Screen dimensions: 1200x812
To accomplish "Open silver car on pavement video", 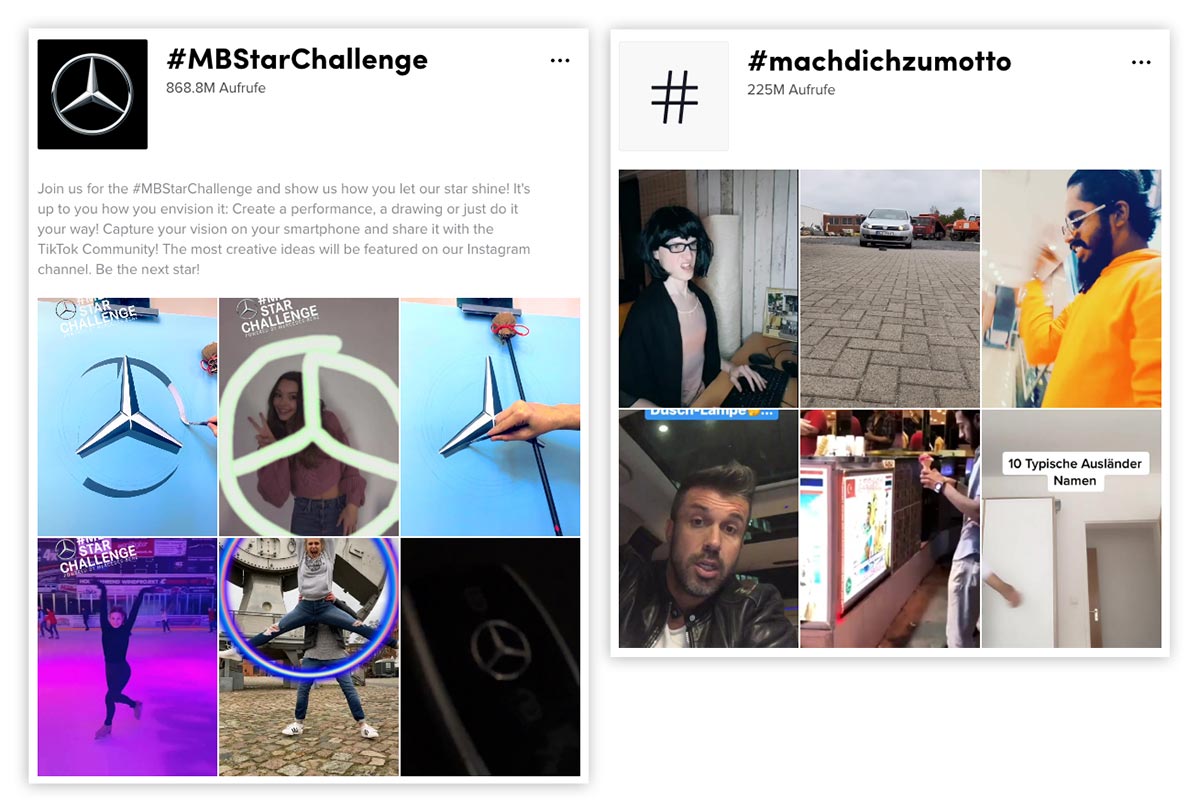I will pyautogui.click(x=890, y=288).
